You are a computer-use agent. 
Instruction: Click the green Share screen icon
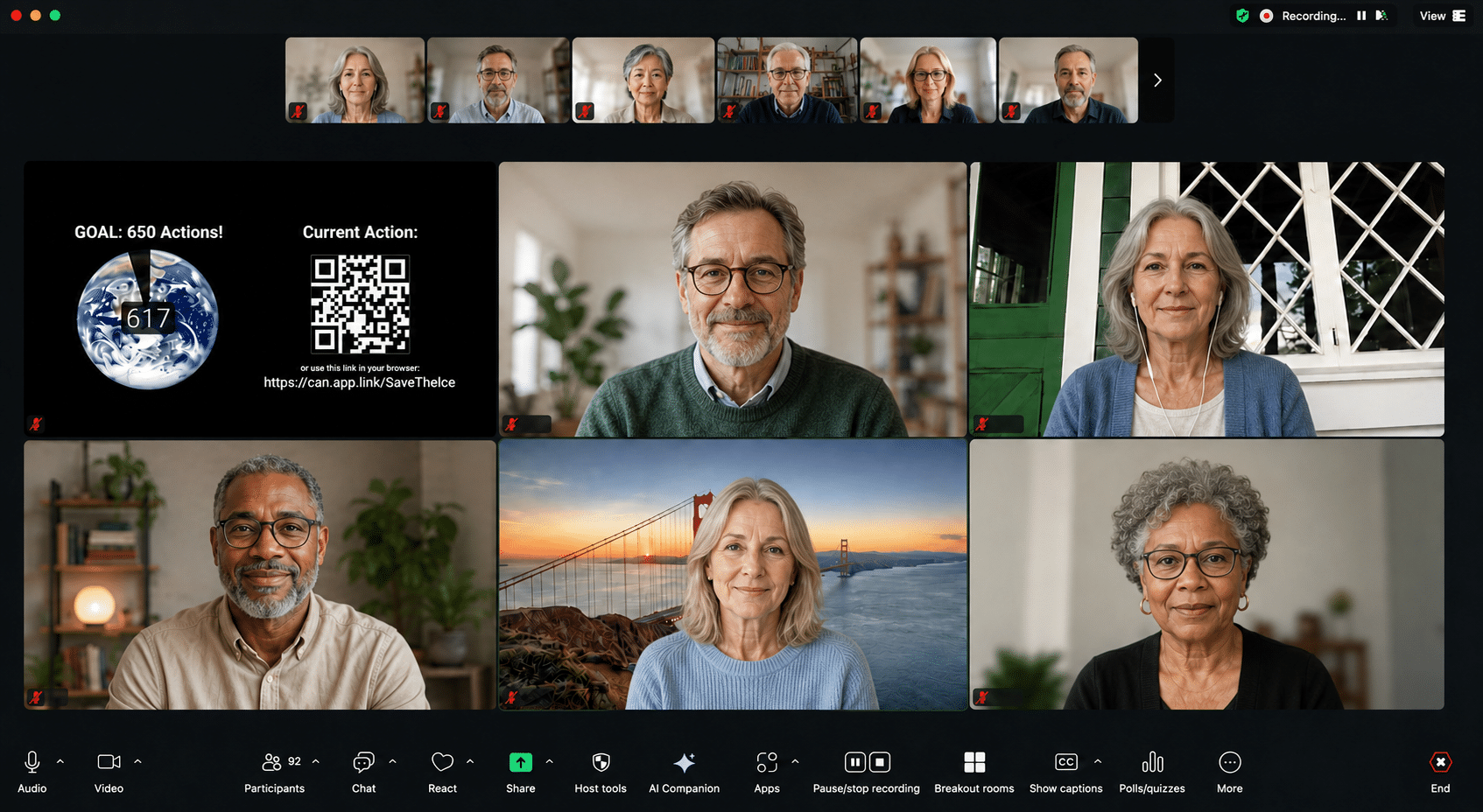tap(520, 763)
